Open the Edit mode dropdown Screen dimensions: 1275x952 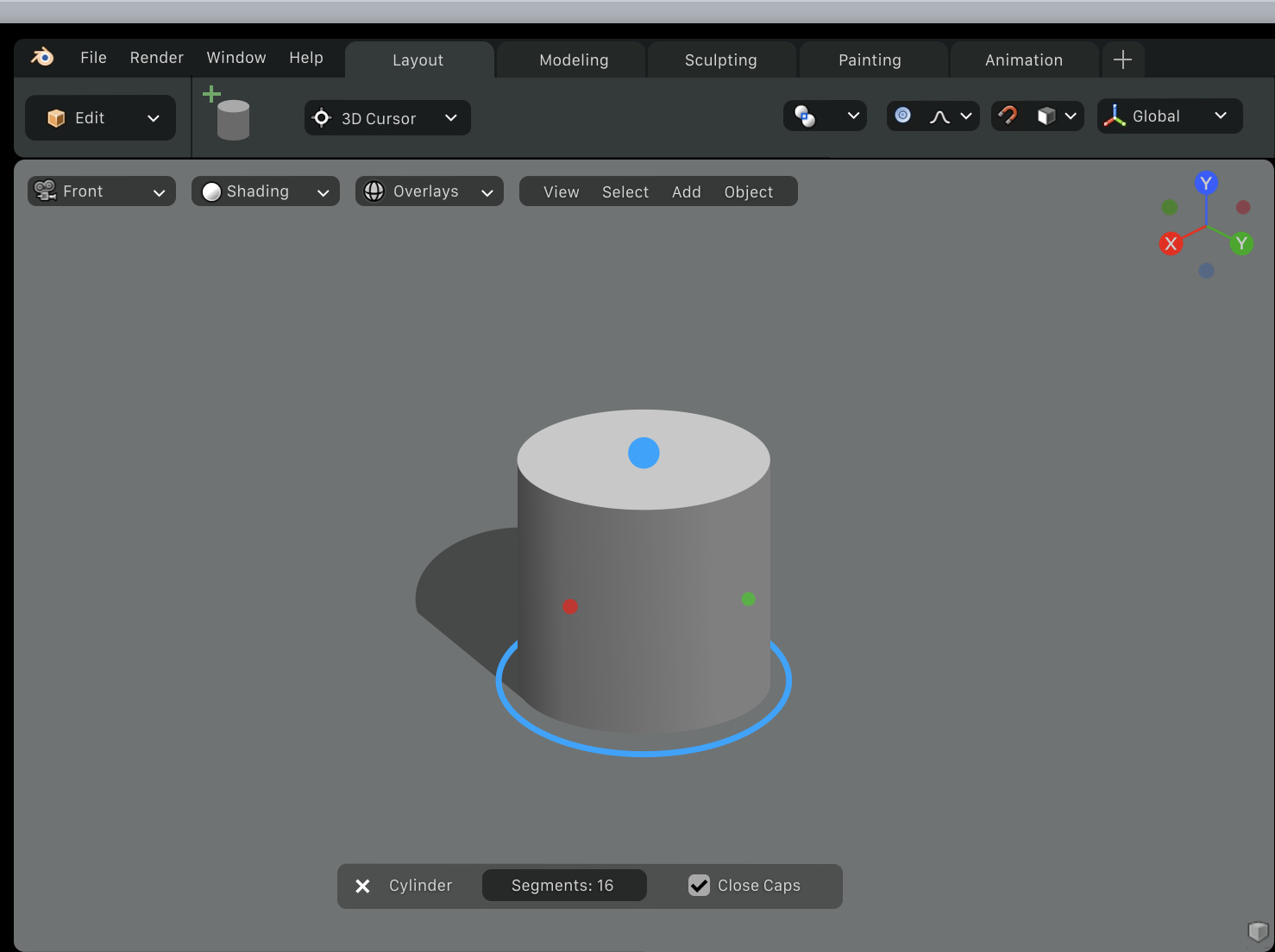(100, 118)
